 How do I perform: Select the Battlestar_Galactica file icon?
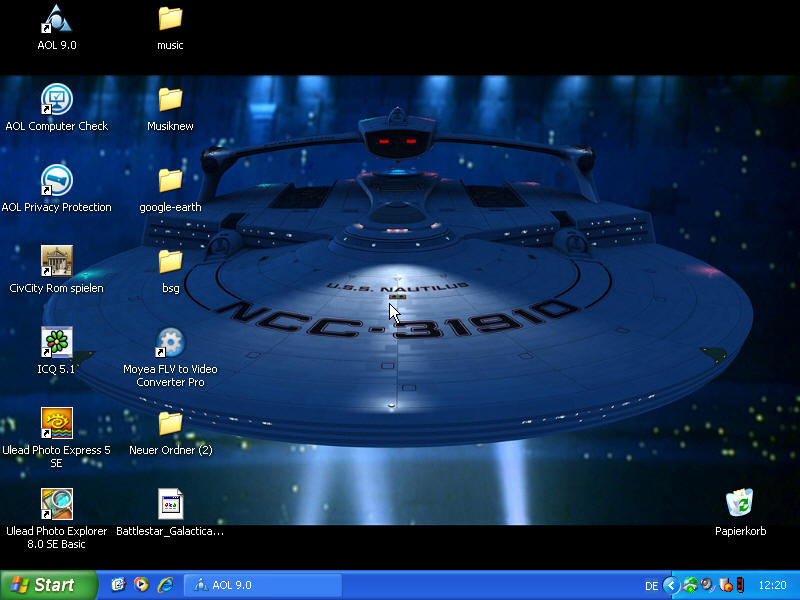pyautogui.click(x=170, y=505)
